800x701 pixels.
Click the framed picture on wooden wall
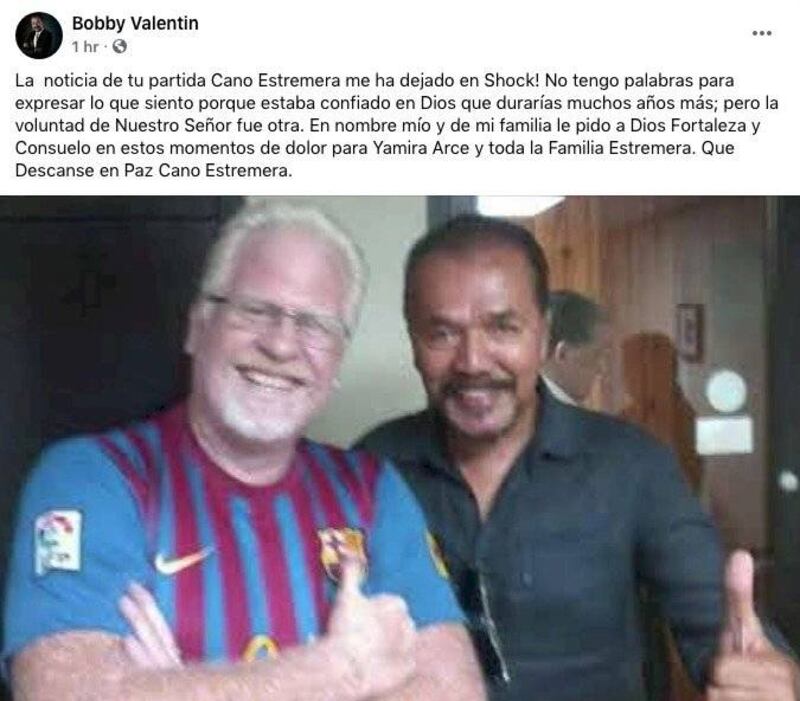pos(690,332)
